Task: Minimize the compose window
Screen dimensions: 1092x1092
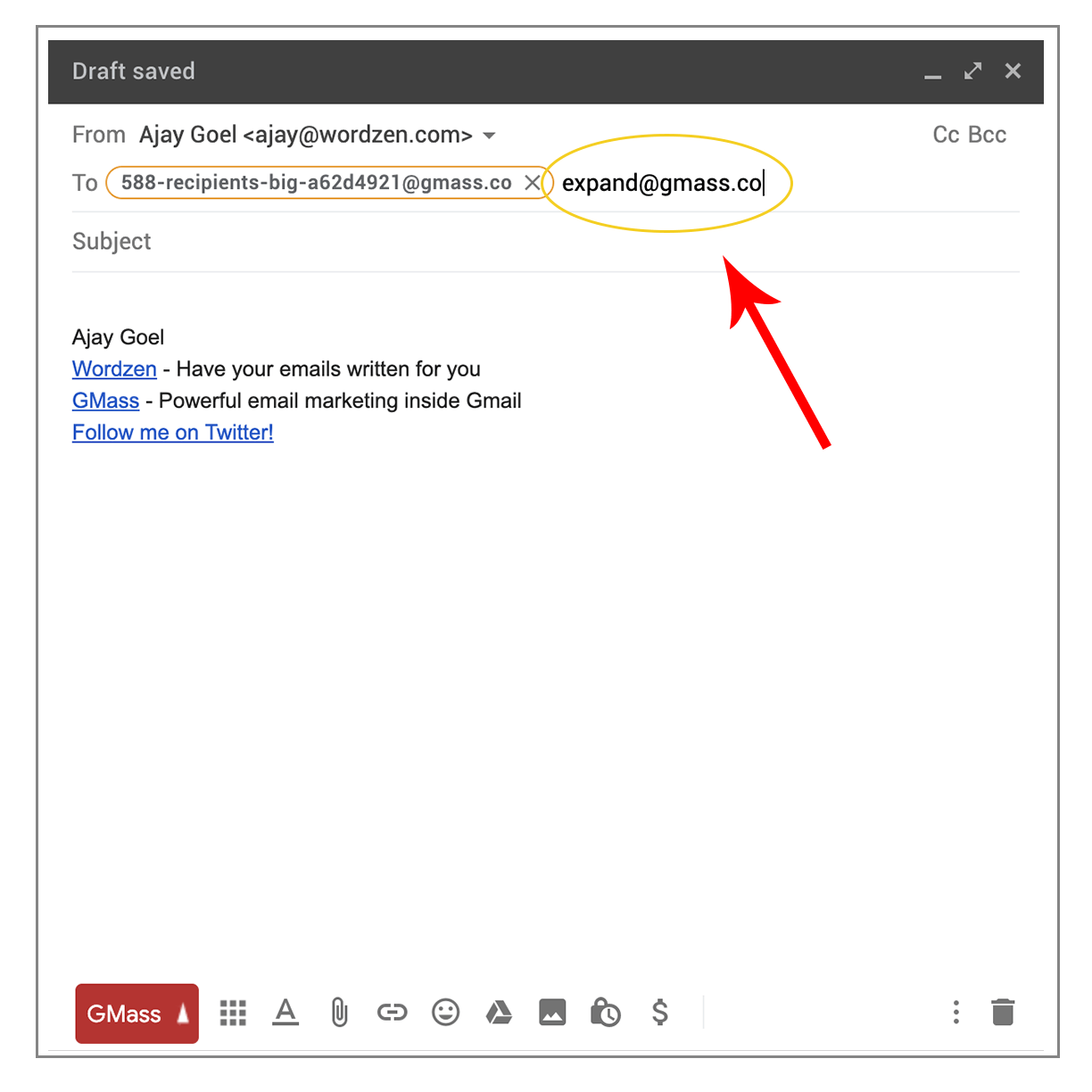Action: tap(933, 76)
